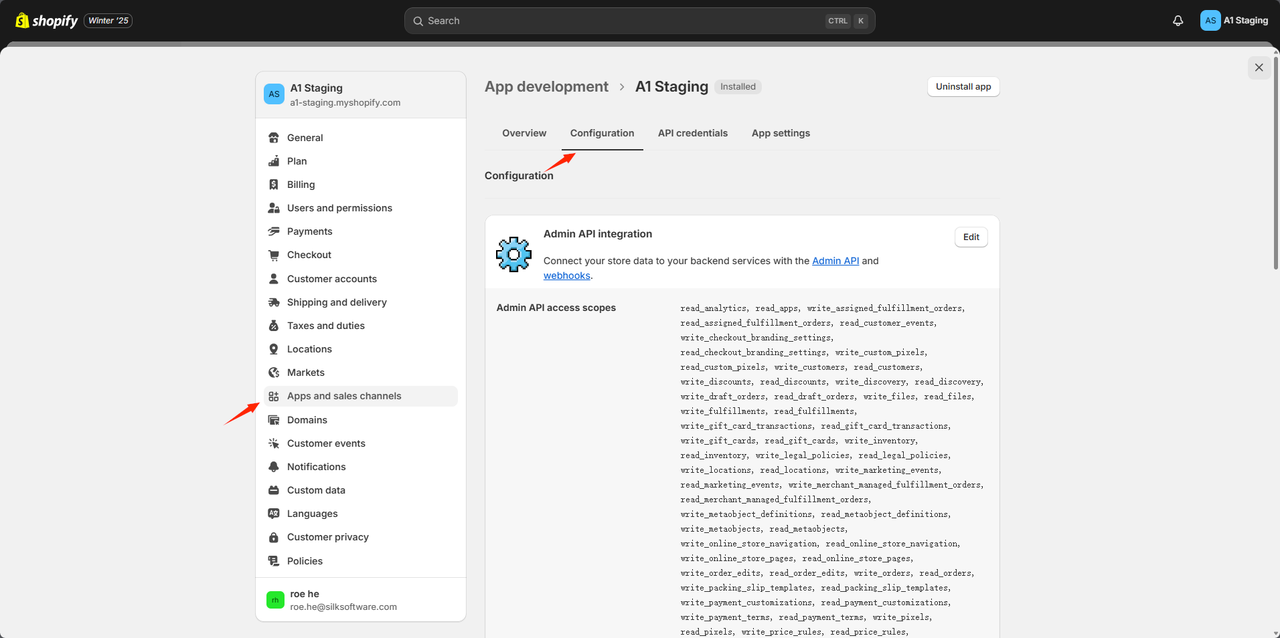Click the Locations pin icon

pos(274,349)
